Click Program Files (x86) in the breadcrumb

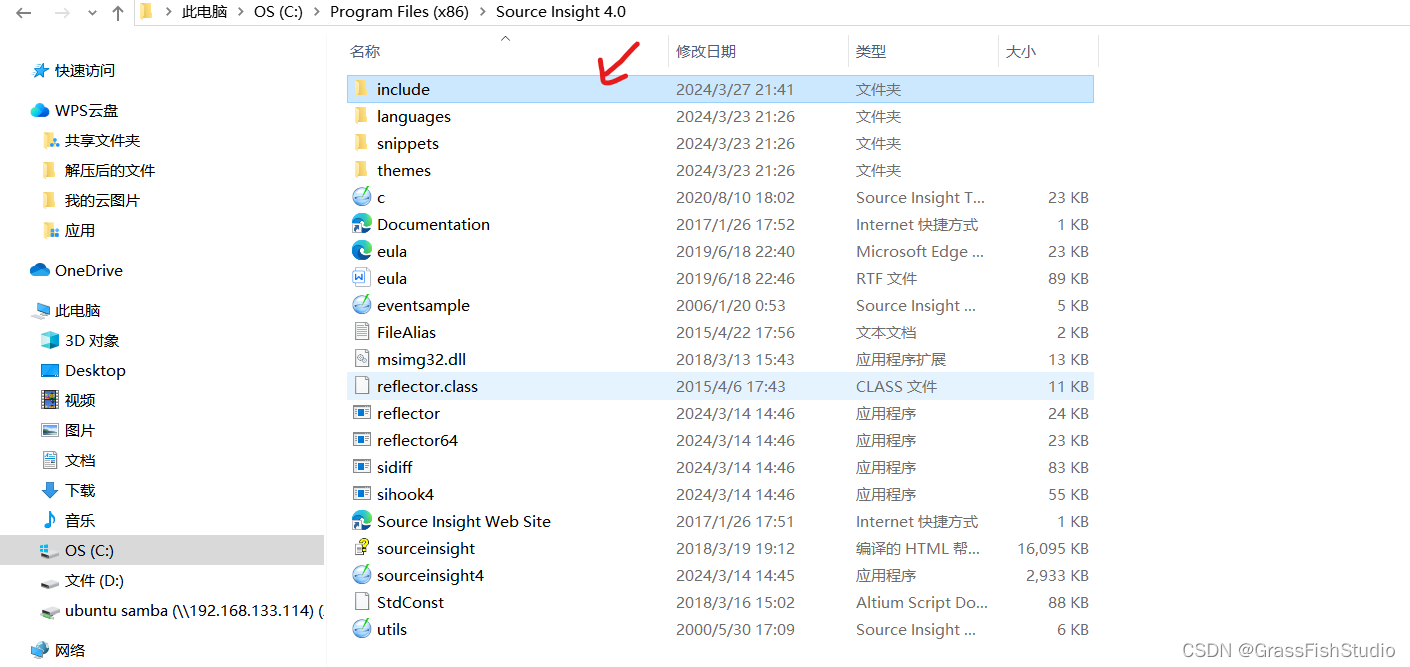pos(399,12)
